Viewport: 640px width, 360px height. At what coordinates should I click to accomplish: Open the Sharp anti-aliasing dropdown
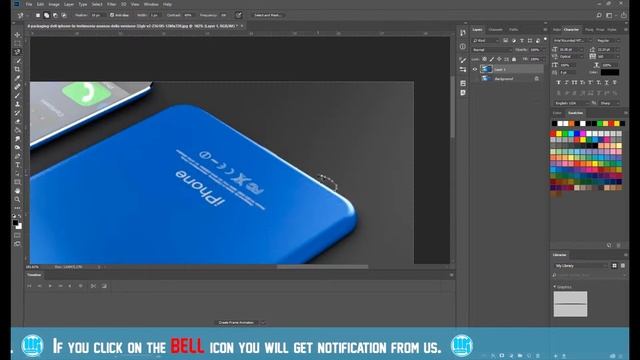point(609,103)
